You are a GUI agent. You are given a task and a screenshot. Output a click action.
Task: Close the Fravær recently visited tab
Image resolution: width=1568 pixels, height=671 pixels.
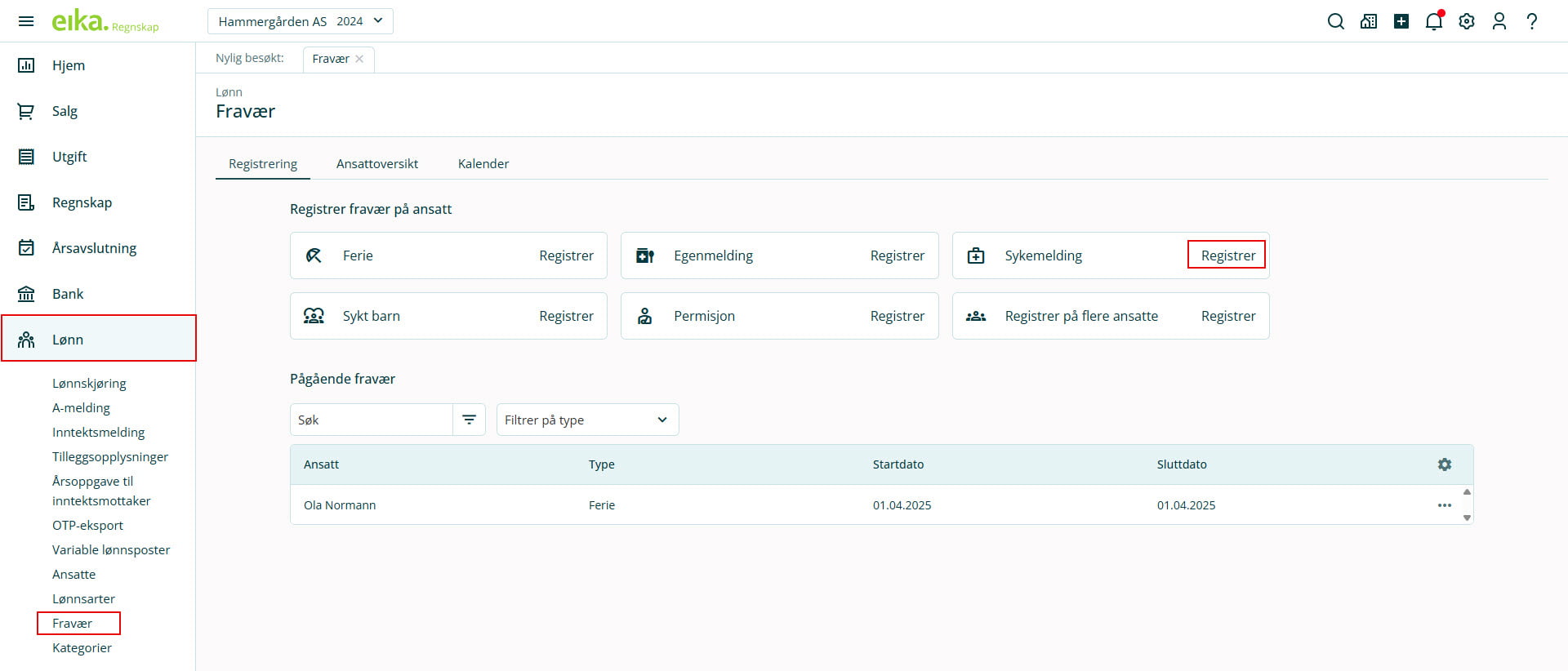click(x=359, y=59)
